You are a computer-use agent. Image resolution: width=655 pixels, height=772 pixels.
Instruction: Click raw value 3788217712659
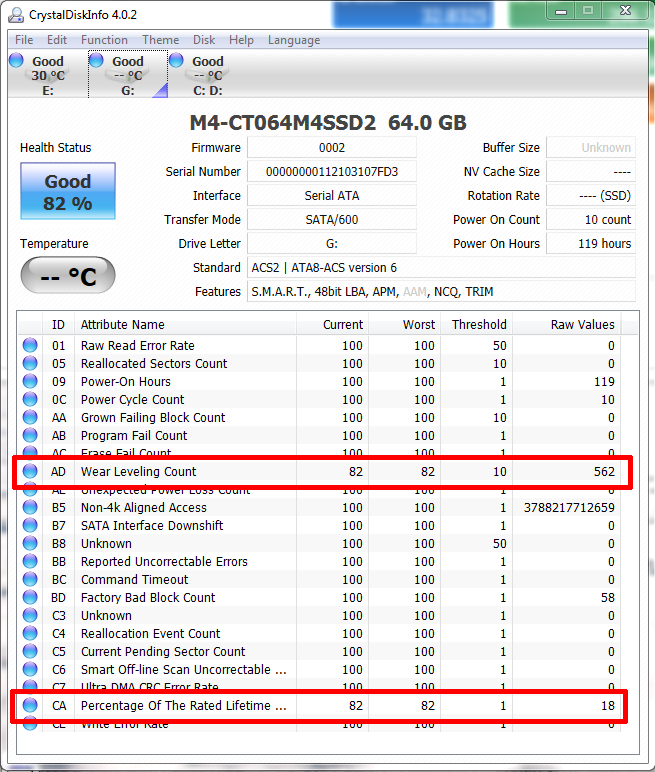click(569, 507)
